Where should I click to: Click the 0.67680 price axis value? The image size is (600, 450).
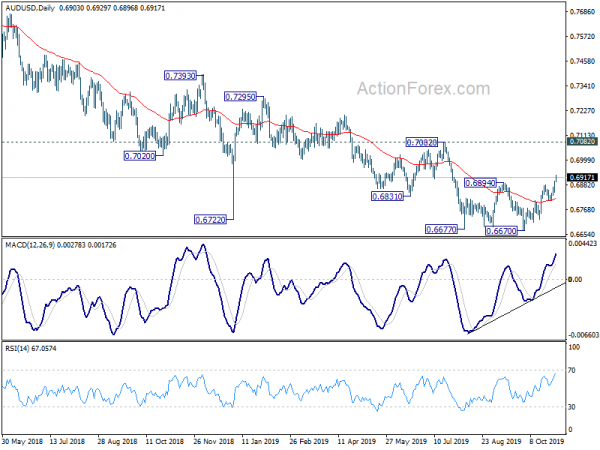pos(582,210)
